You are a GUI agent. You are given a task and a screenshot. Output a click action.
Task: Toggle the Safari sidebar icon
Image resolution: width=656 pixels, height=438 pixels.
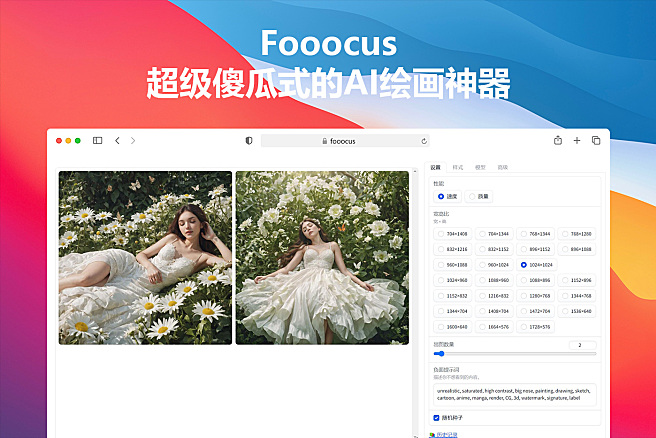(x=97, y=141)
